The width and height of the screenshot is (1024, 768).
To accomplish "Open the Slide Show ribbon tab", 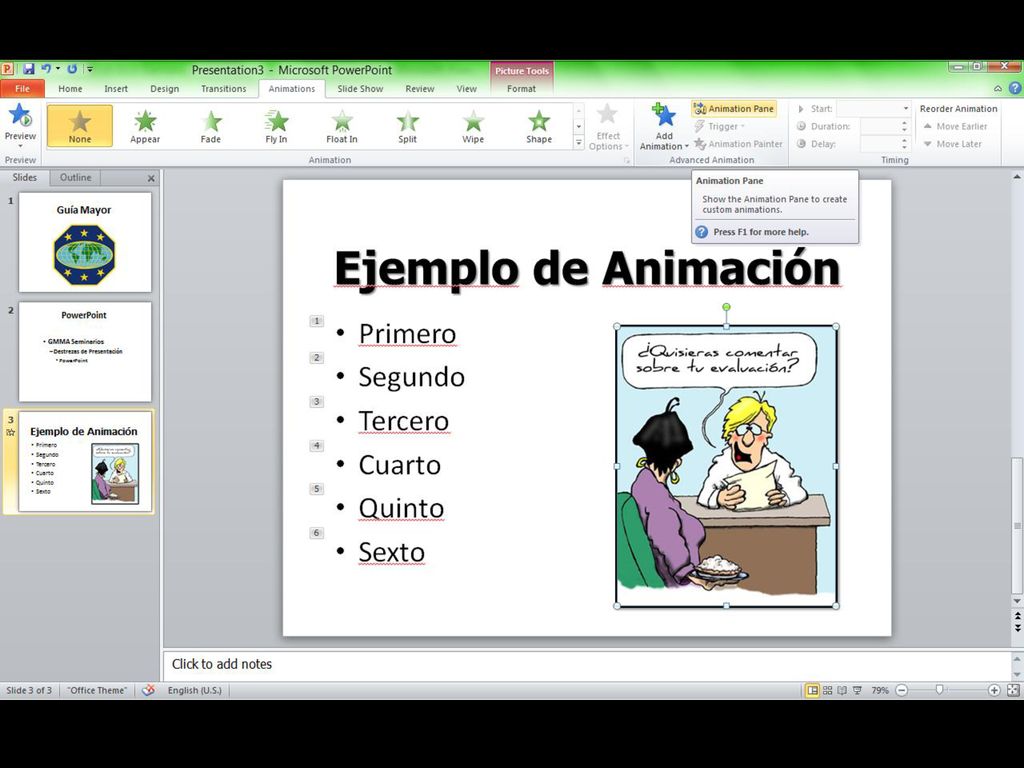I will (360, 89).
